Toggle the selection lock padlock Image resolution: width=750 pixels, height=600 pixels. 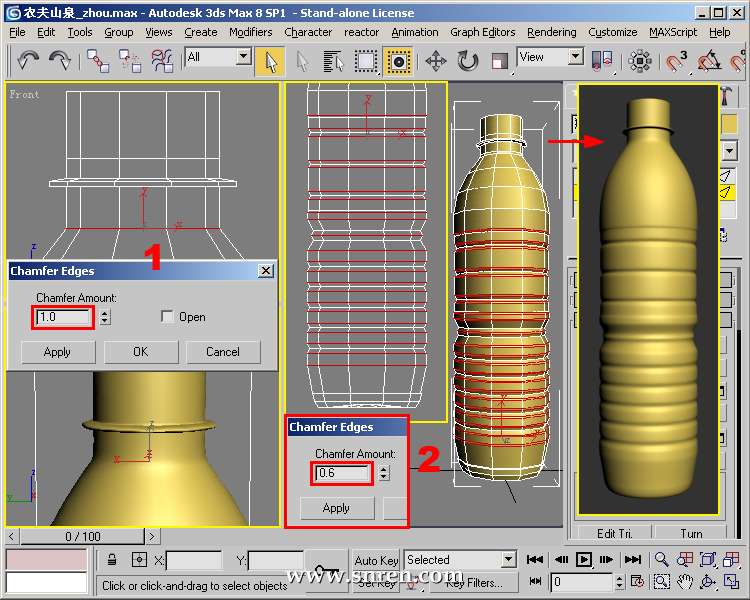[113, 560]
